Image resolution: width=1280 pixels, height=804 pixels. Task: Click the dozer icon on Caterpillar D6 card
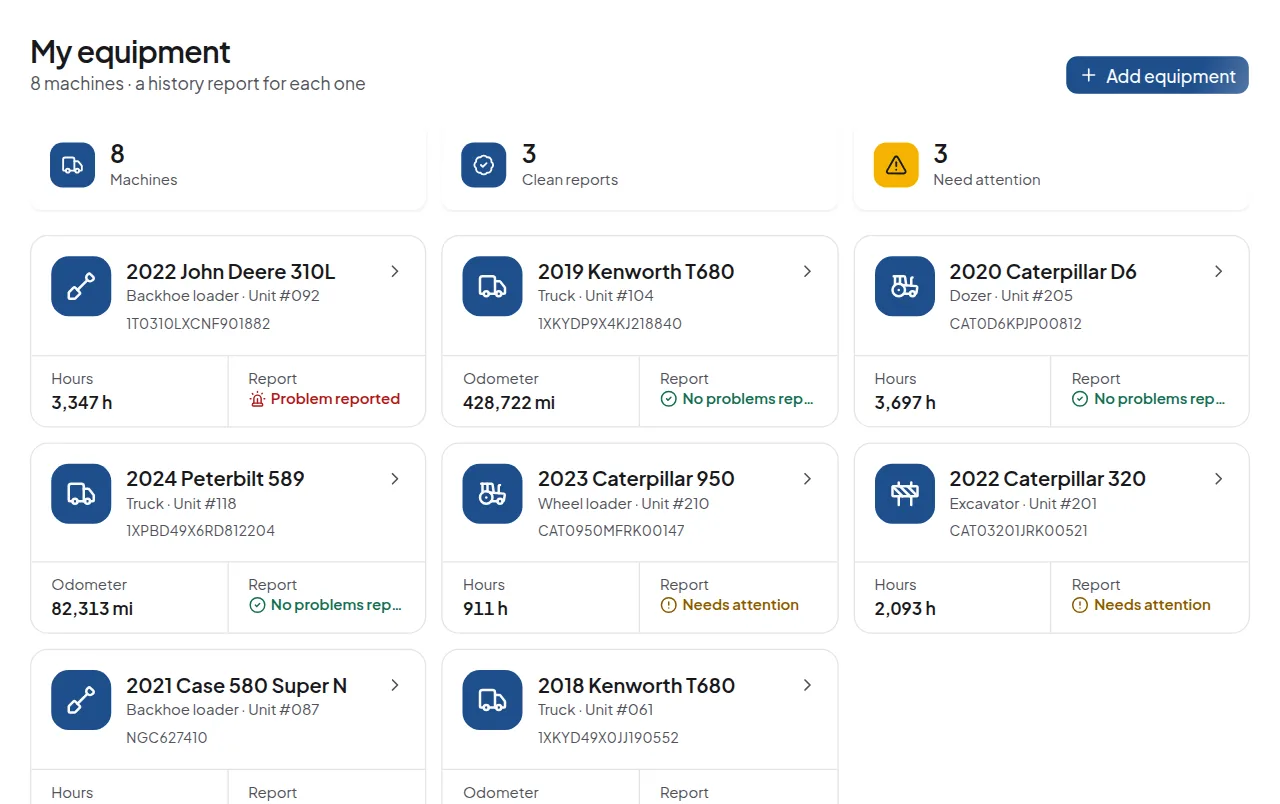coord(904,287)
